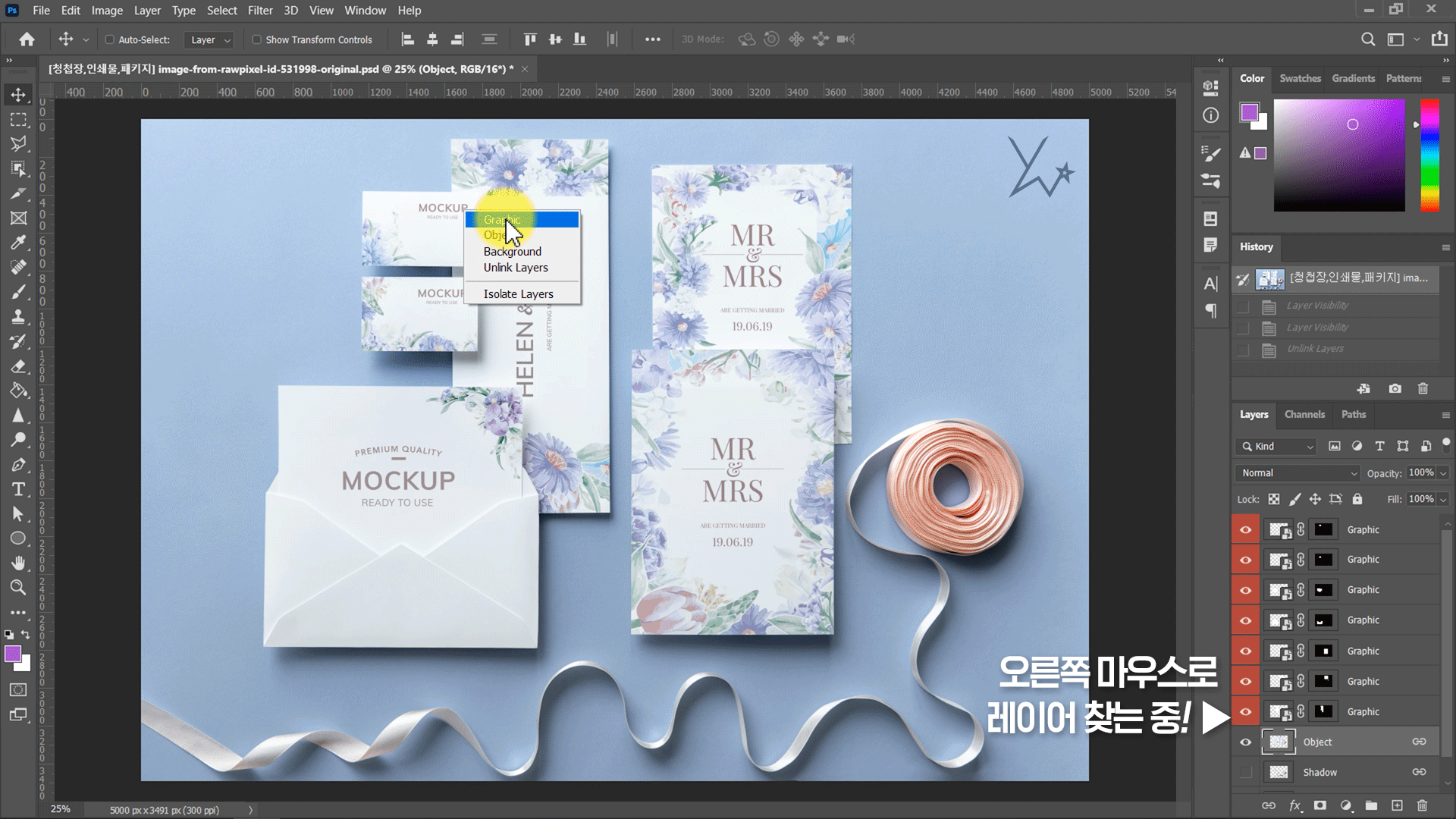Screen dimensions: 1456x819
Task: Select the Type tool
Action: 18,489
